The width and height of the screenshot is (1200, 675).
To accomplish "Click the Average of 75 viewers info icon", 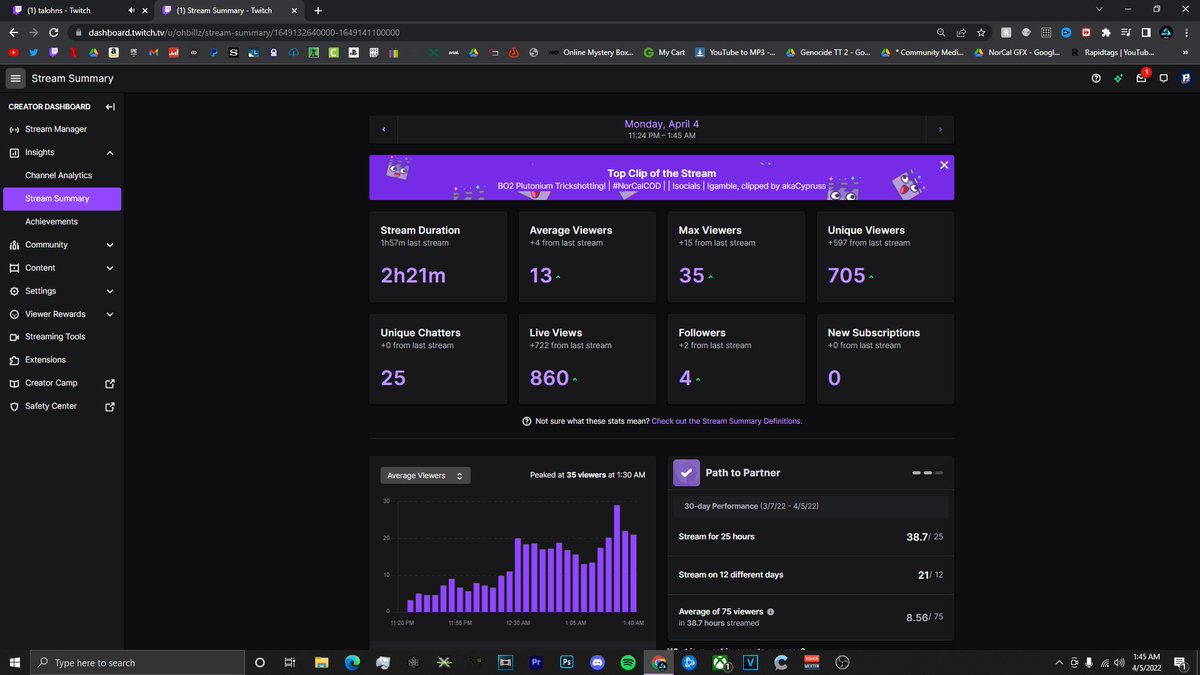I will [x=770, y=612].
